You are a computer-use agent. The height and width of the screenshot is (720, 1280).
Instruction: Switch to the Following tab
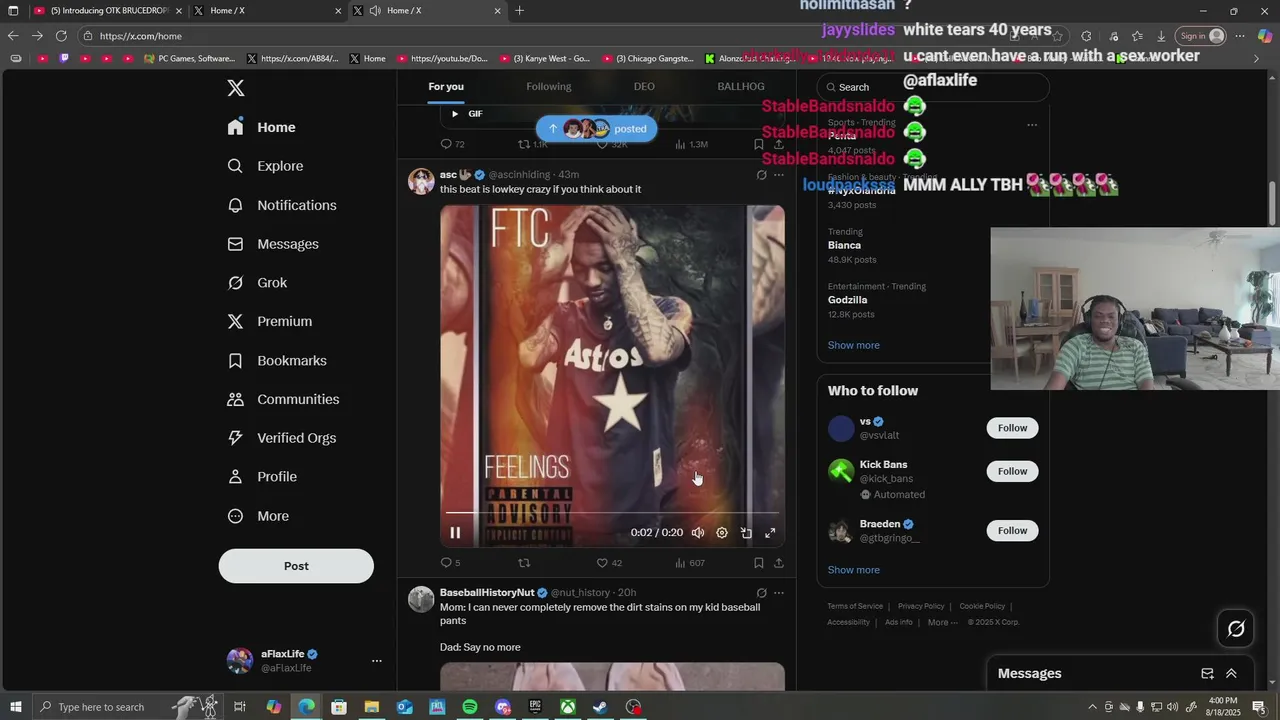point(549,87)
